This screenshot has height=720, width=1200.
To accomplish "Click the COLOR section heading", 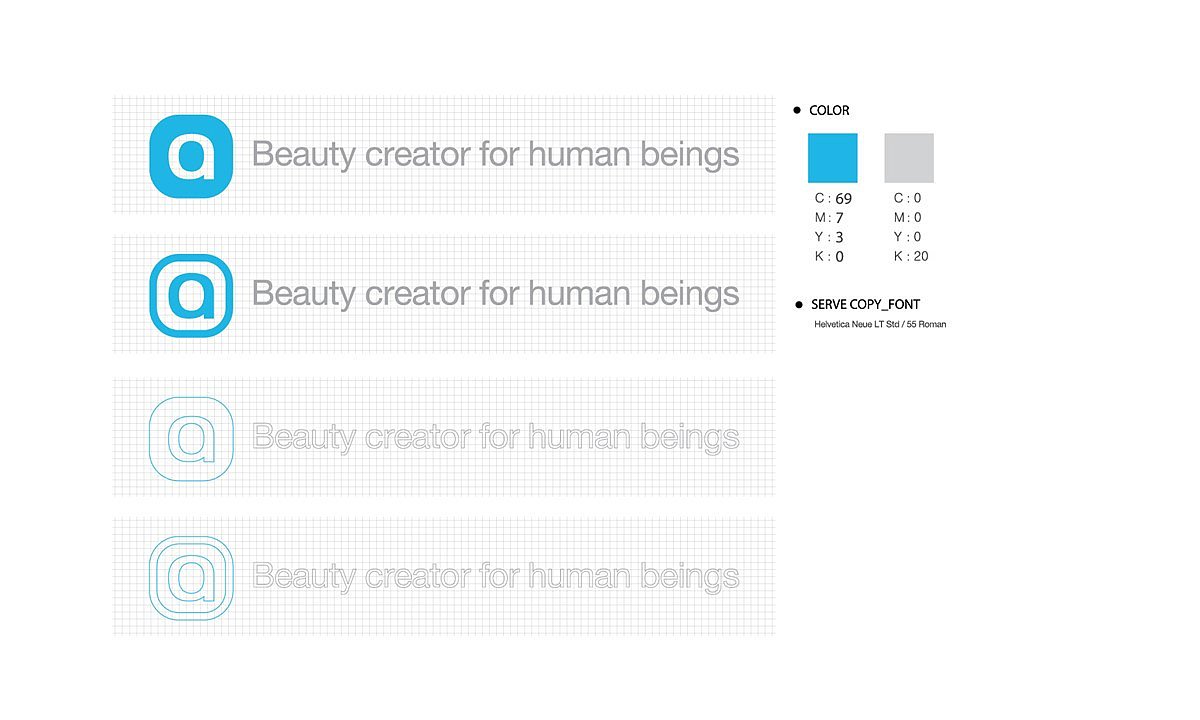I will pos(829,110).
